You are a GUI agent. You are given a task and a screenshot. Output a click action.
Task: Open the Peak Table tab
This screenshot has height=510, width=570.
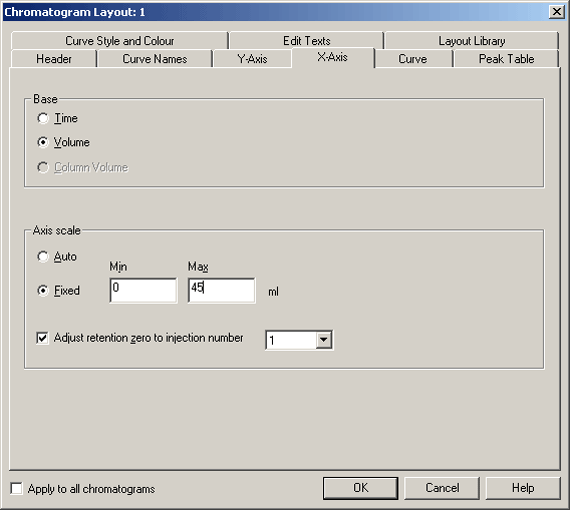click(x=506, y=59)
